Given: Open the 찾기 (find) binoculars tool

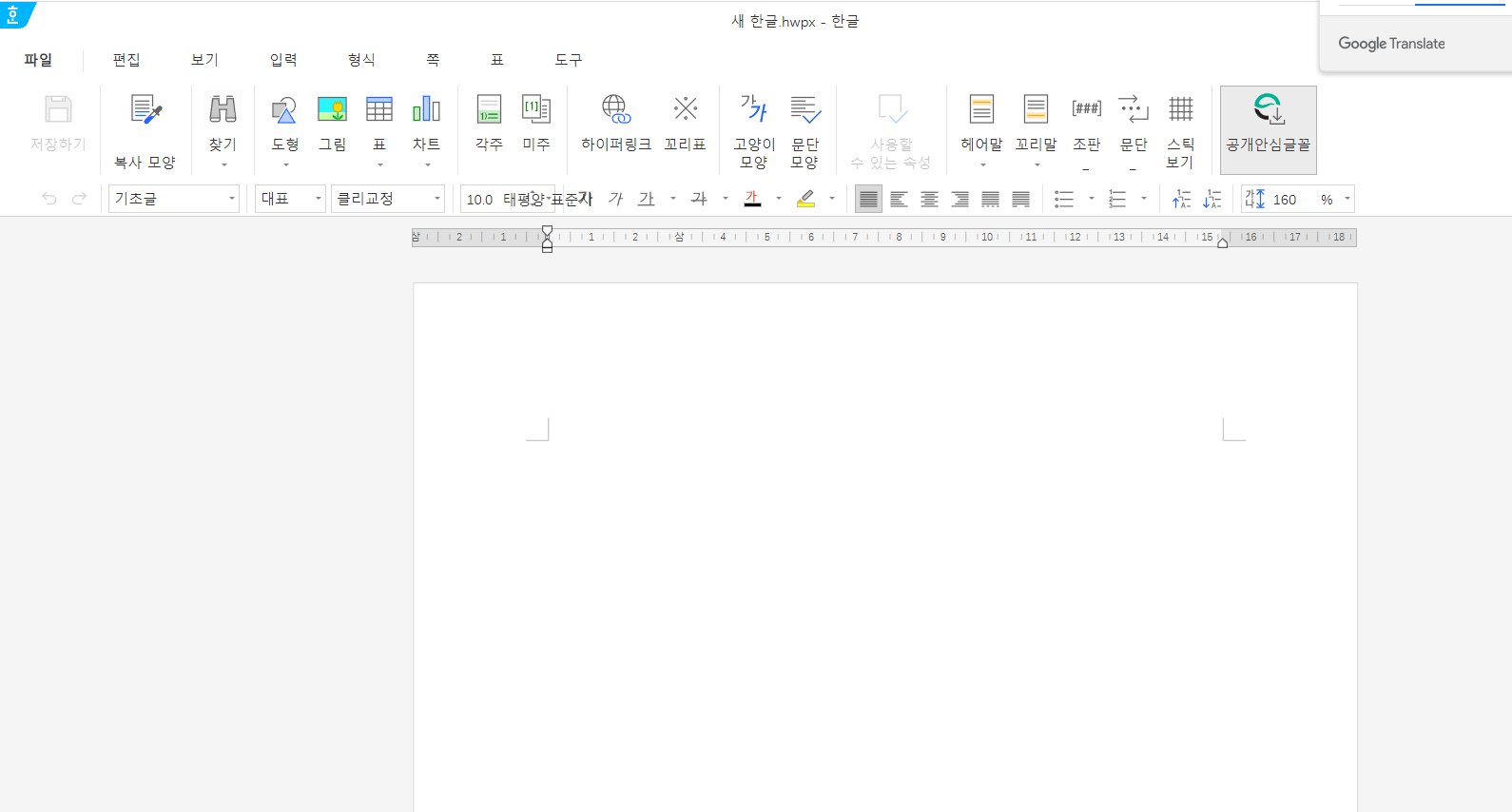Looking at the screenshot, I should point(223,110).
